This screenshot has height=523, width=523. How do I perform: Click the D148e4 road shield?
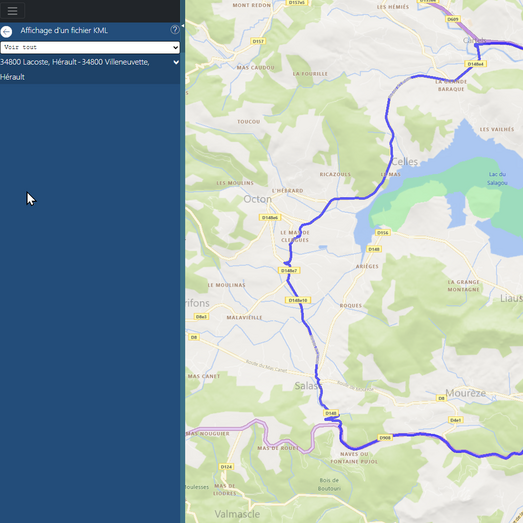click(475, 64)
